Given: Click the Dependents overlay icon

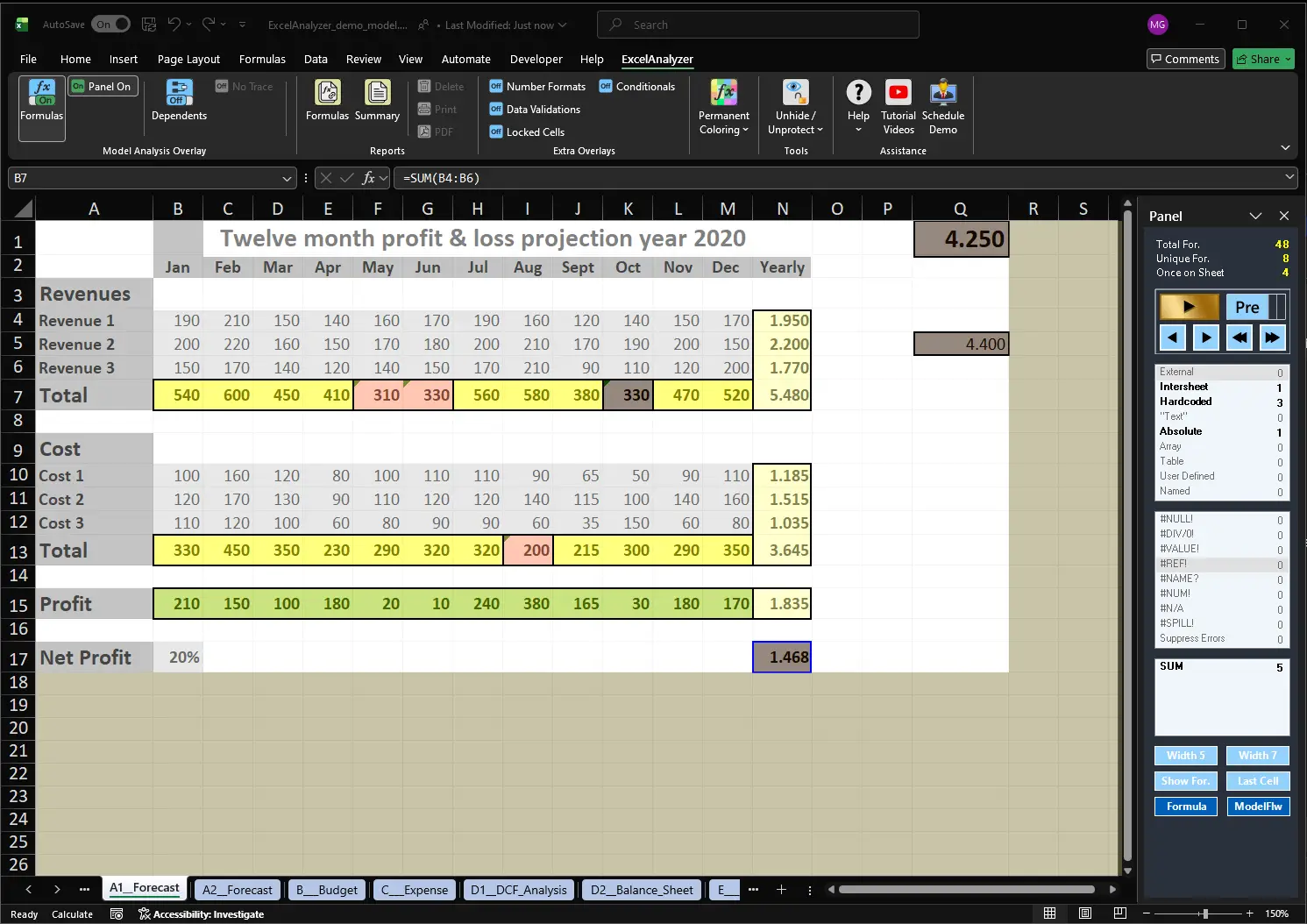Looking at the screenshot, I should pyautogui.click(x=179, y=92).
